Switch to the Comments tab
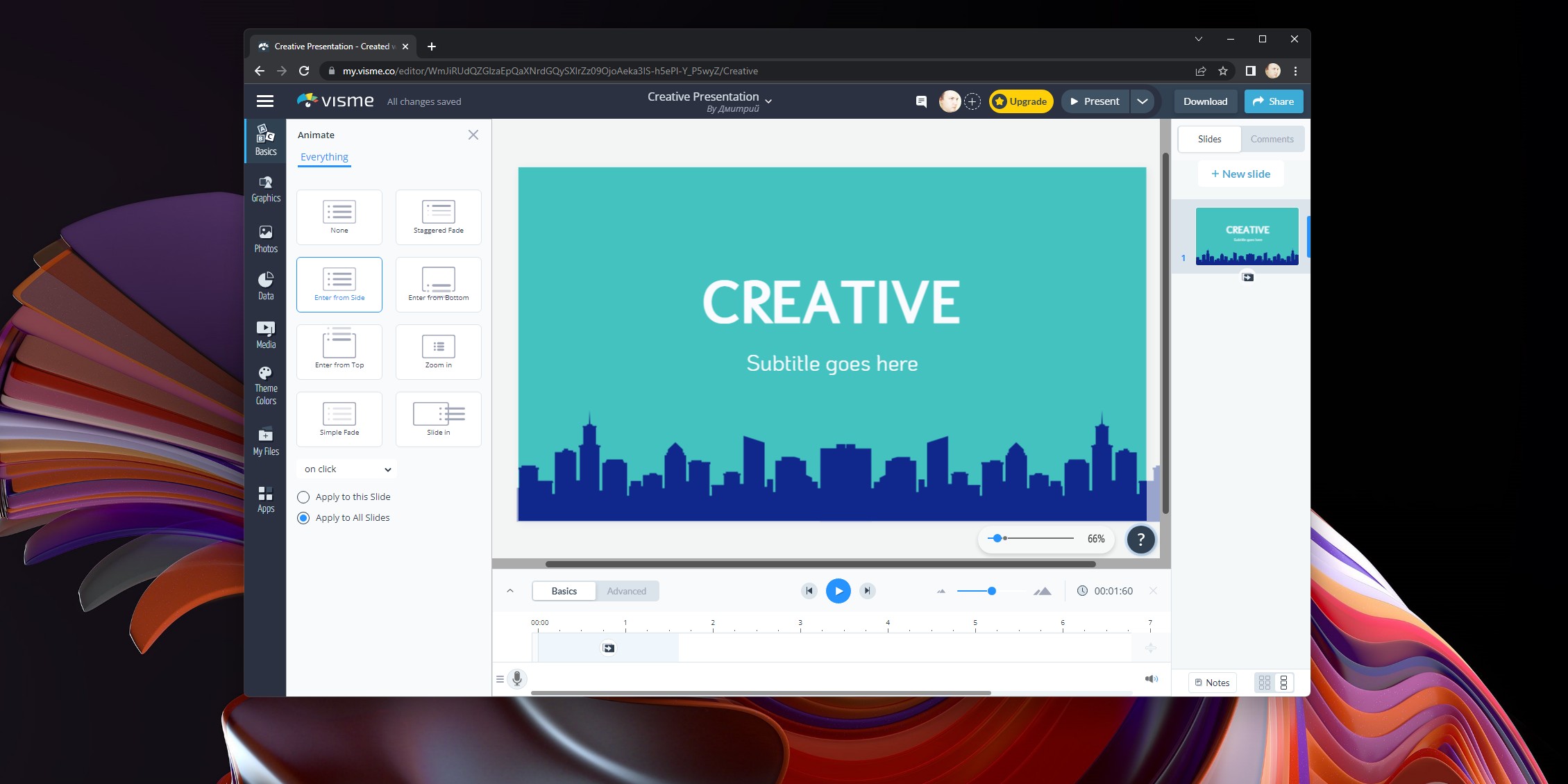The width and height of the screenshot is (1568, 784). tap(1272, 139)
